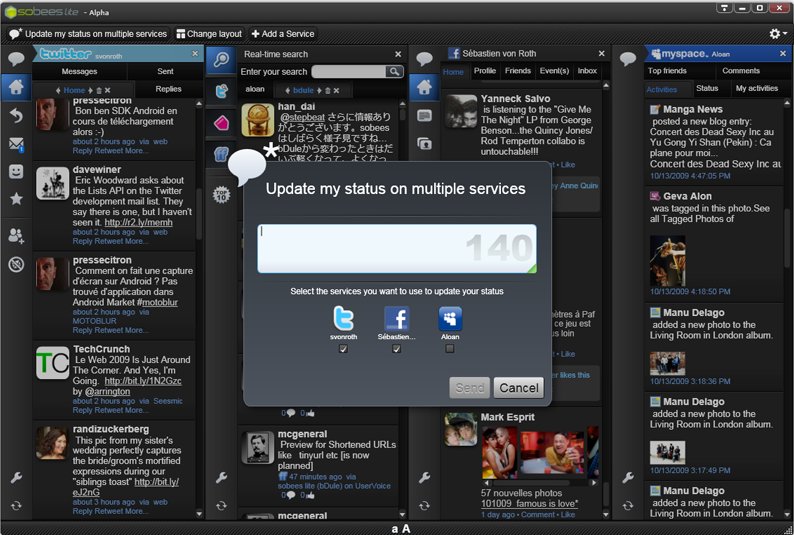Image resolution: width=794 pixels, height=535 pixels.
Task: Open Twitter Home icon in sidebar
Action: click(x=16, y=87)
